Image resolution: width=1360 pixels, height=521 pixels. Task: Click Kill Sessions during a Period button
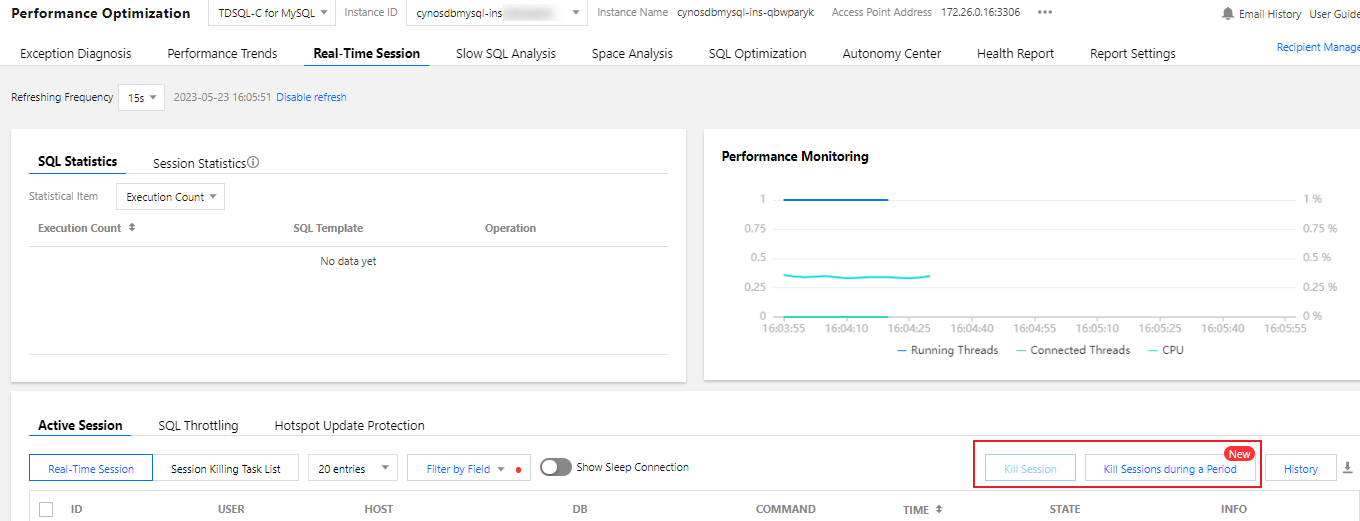coord(1169,468)
